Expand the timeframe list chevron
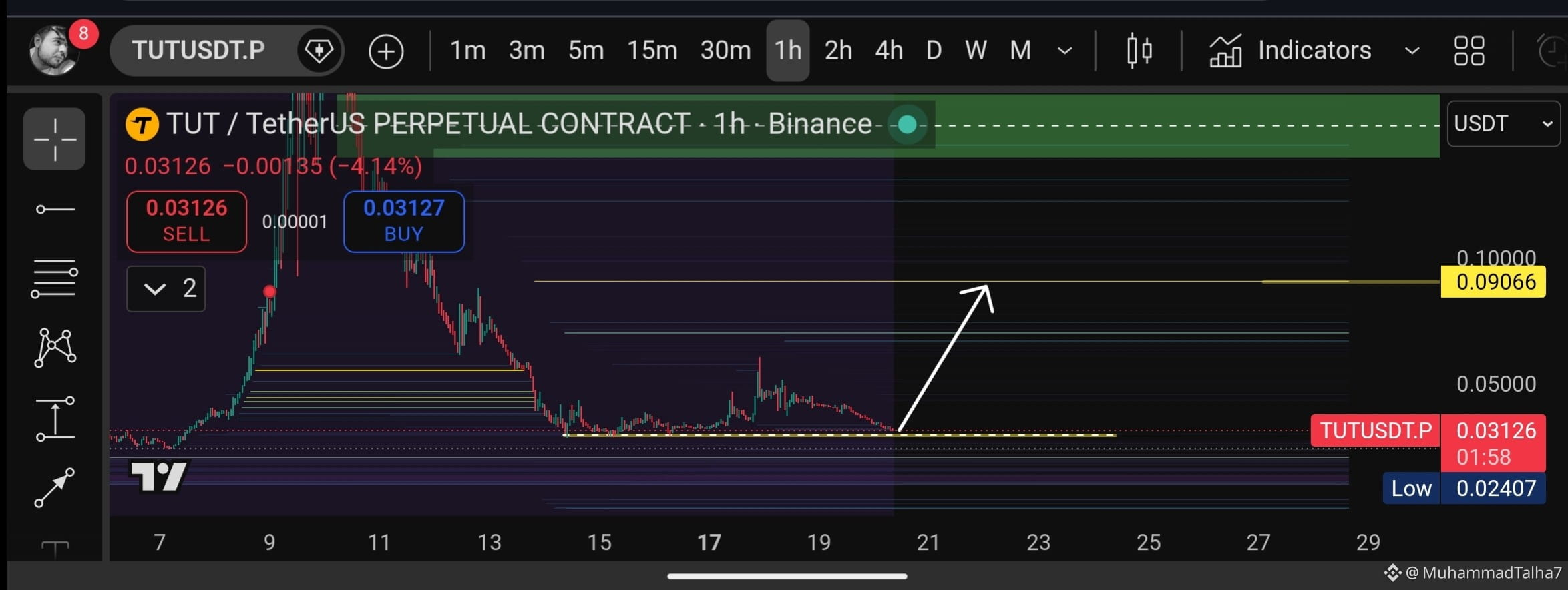 [x=1065, y=51]
